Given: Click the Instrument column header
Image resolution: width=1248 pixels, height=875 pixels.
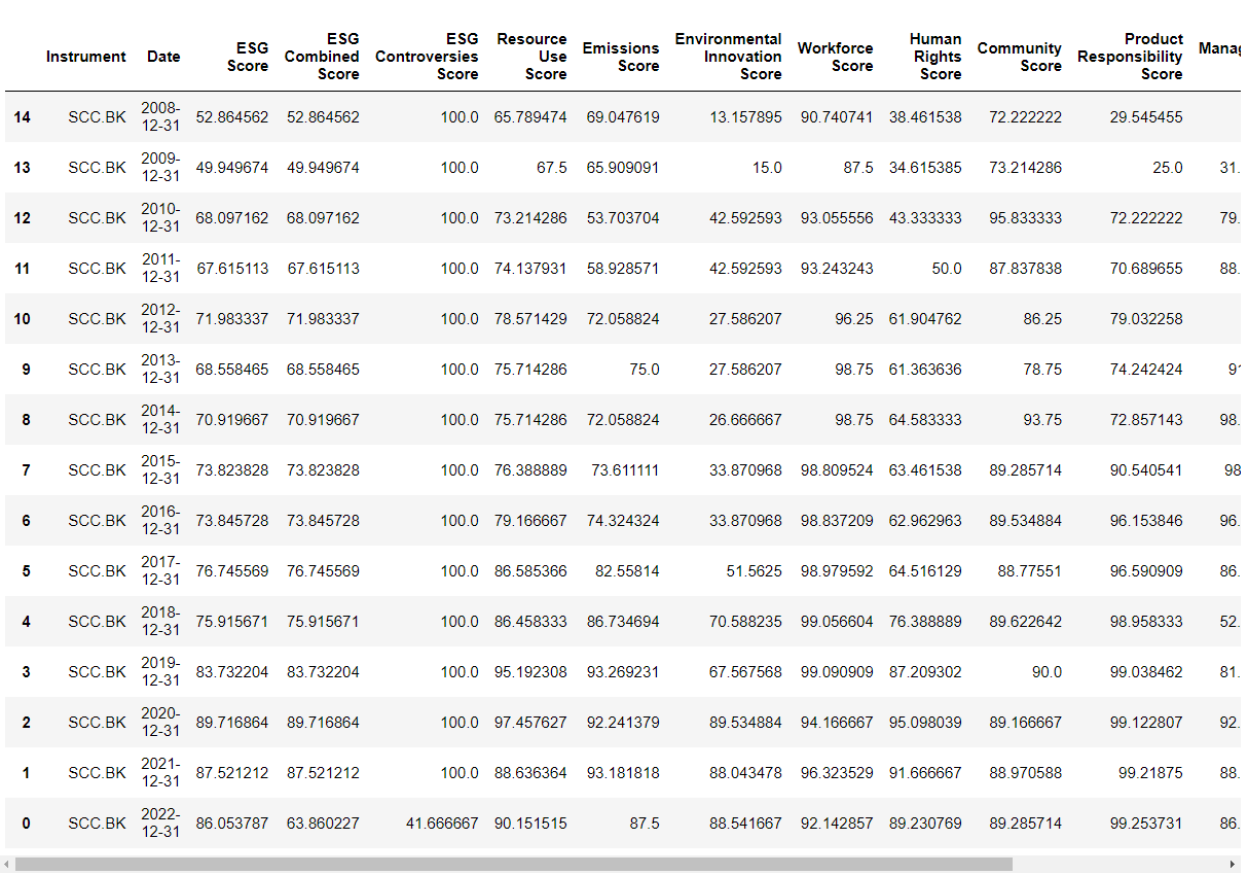Looking at the screenshot, I should click(86, 56).
